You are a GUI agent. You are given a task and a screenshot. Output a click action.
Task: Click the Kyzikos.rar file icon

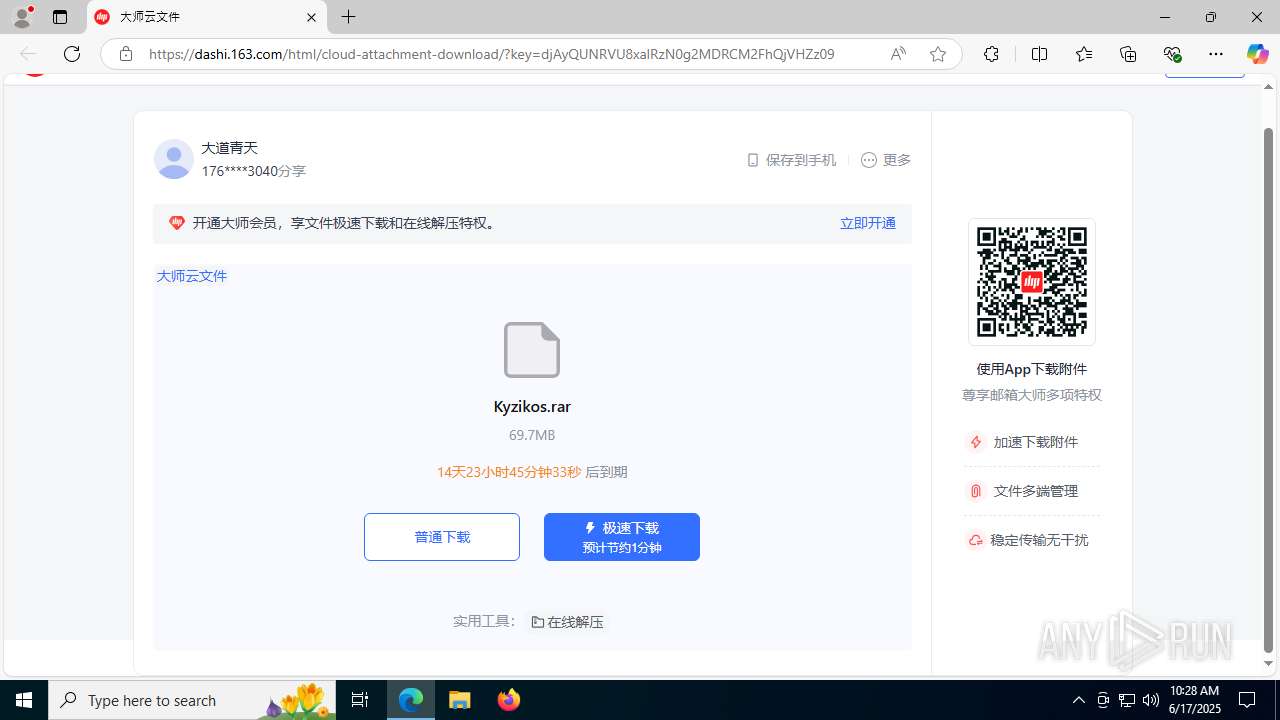pyautogui.click(x=532, y=350)
